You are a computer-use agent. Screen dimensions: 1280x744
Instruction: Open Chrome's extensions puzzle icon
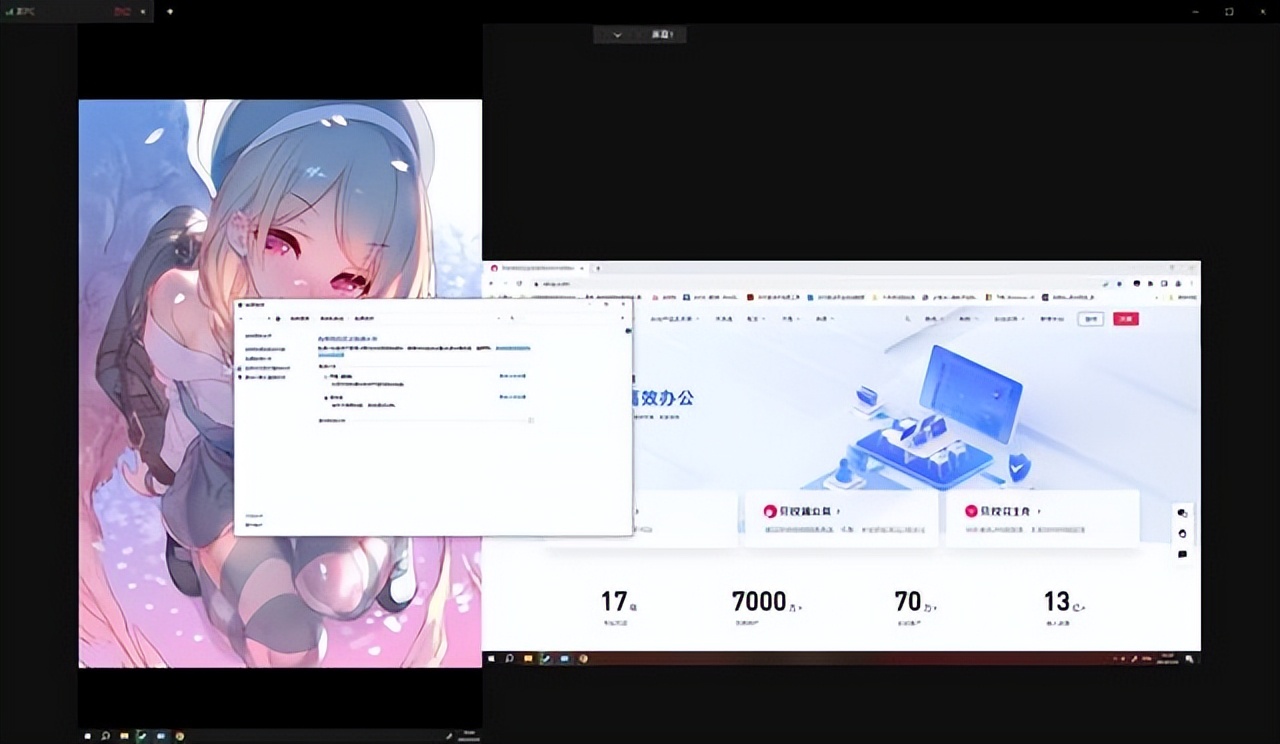pyautogui.click(x=1164, y=283)
